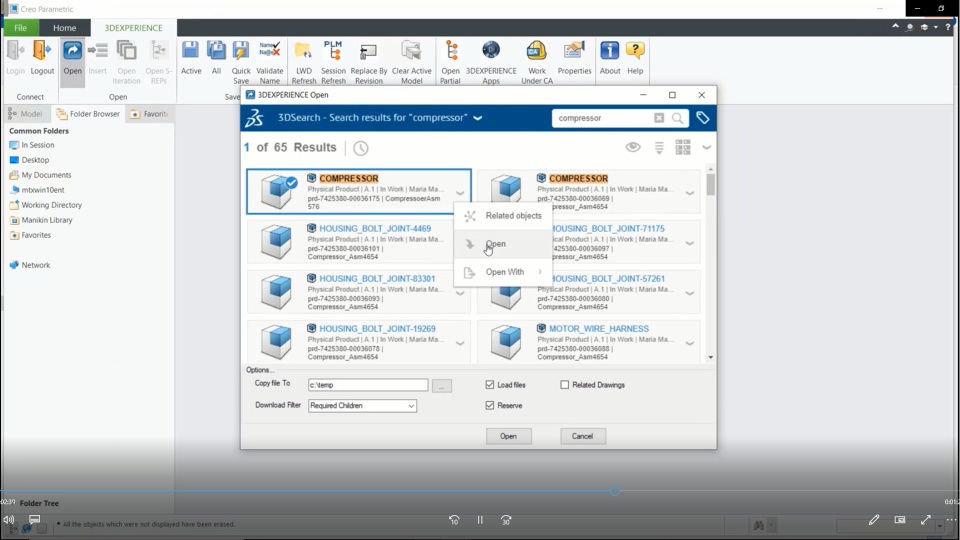Viewport: 960px width, 540px height.
Task: Expand chevron on second COMPRESSOR result
Action: pos(690,193)
